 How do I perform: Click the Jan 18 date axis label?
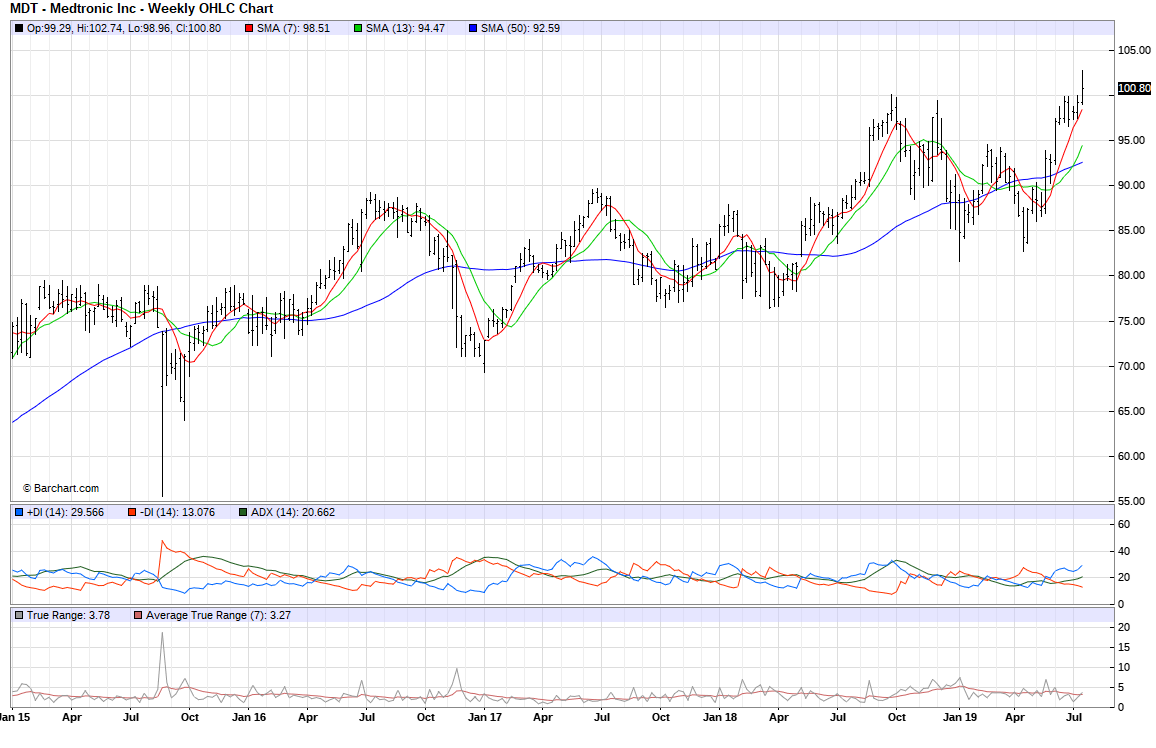pyautogui.click(x=721, y=717)
